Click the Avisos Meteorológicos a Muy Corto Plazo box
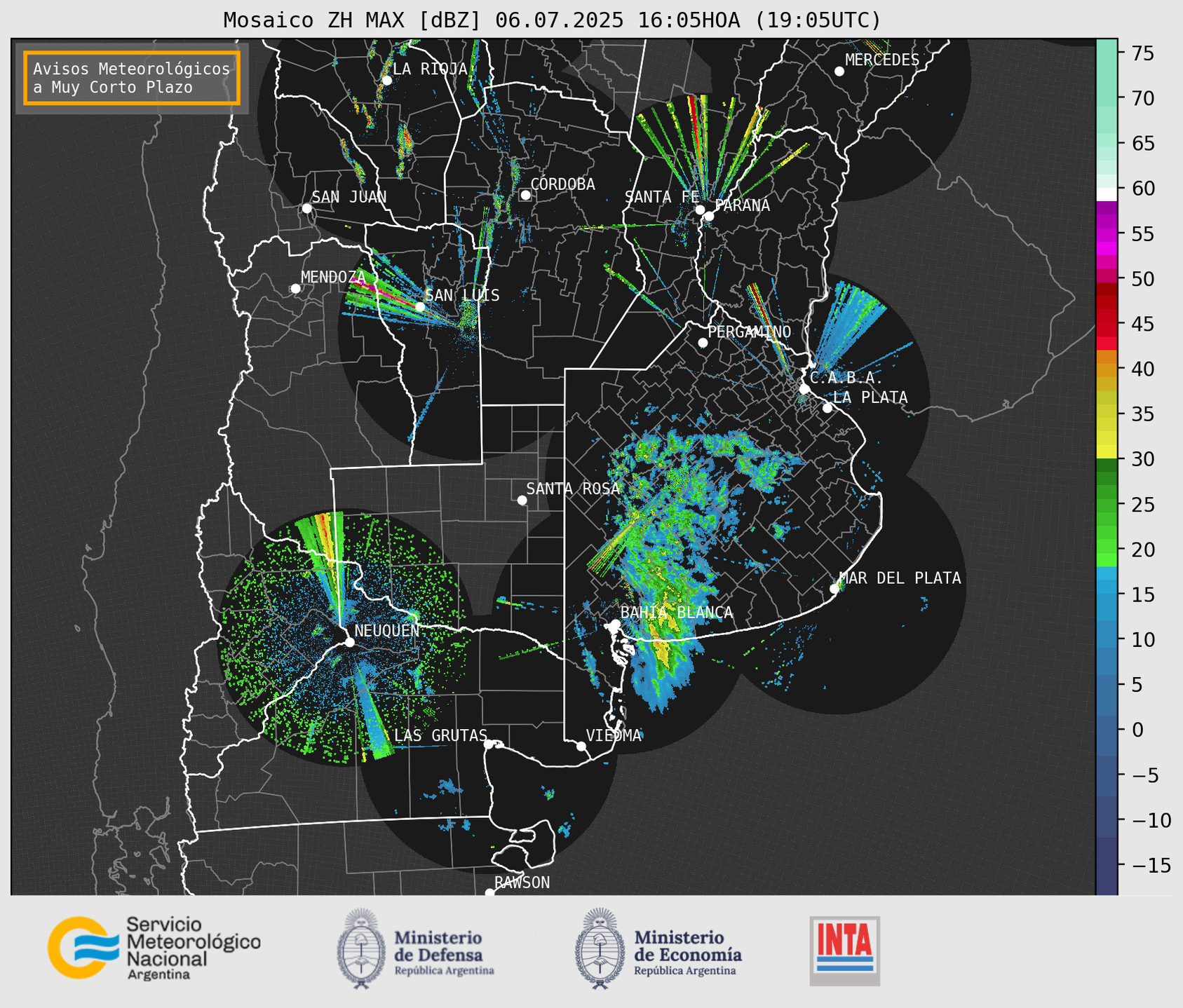The width and height of the screenshot is (1183, 1008). [132, 78]
